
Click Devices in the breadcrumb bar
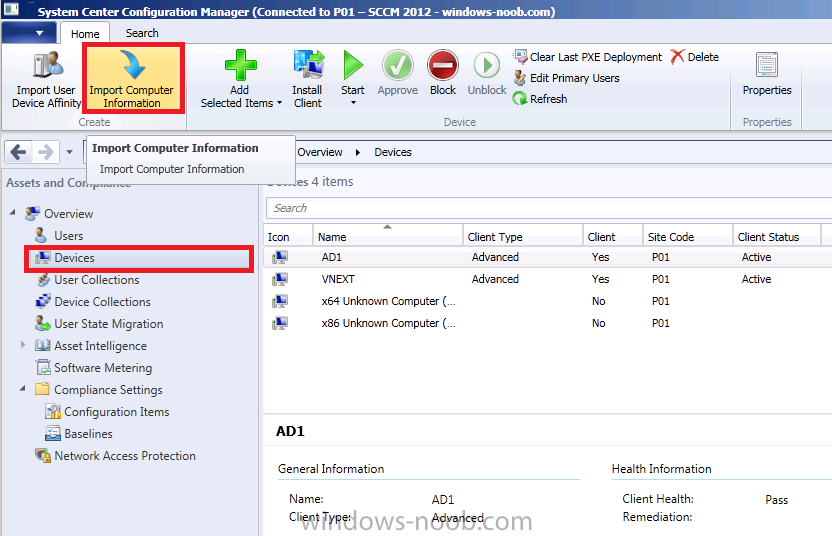[x=393, y=152]
